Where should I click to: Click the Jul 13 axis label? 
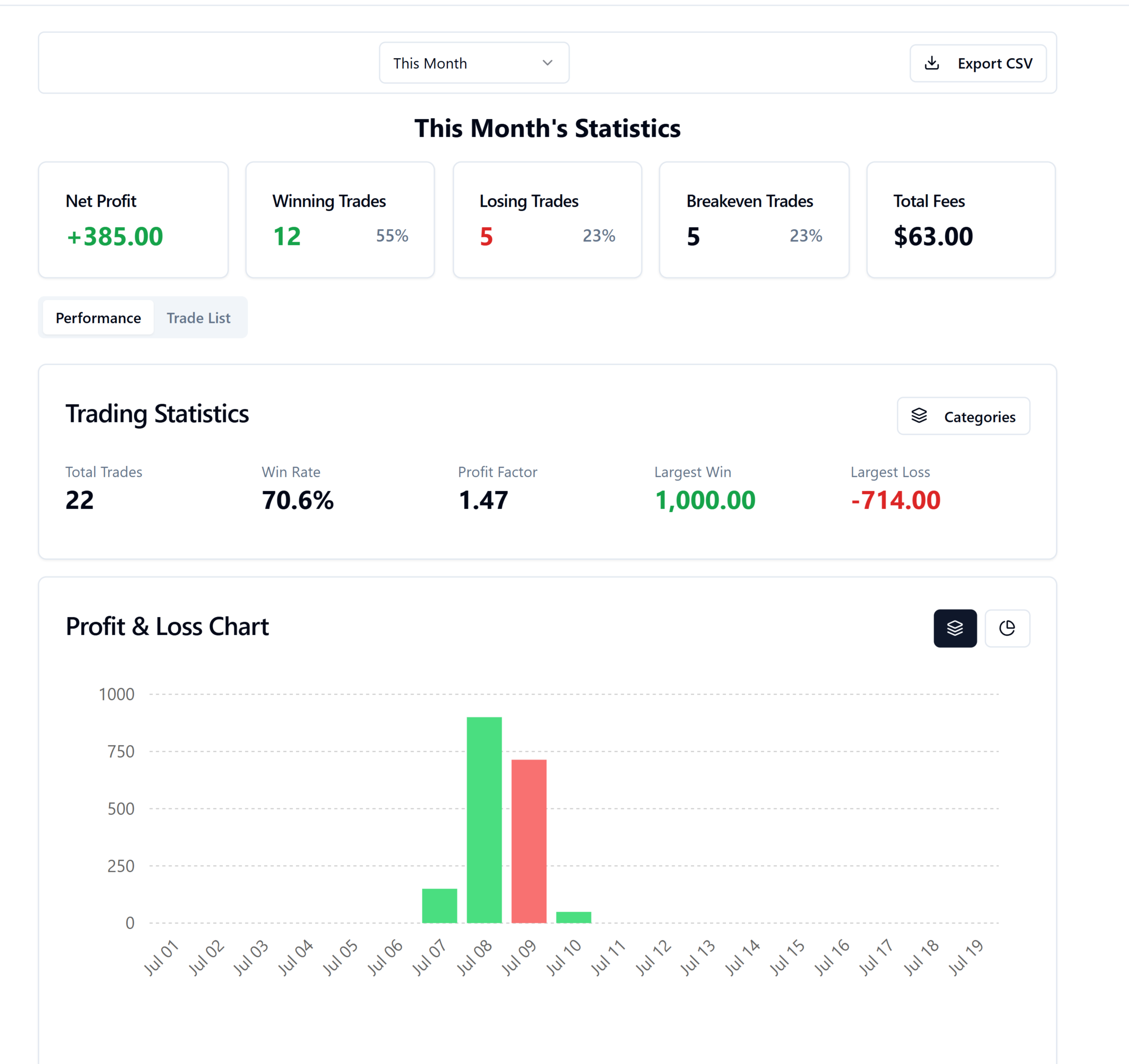(x=698, y=957)
